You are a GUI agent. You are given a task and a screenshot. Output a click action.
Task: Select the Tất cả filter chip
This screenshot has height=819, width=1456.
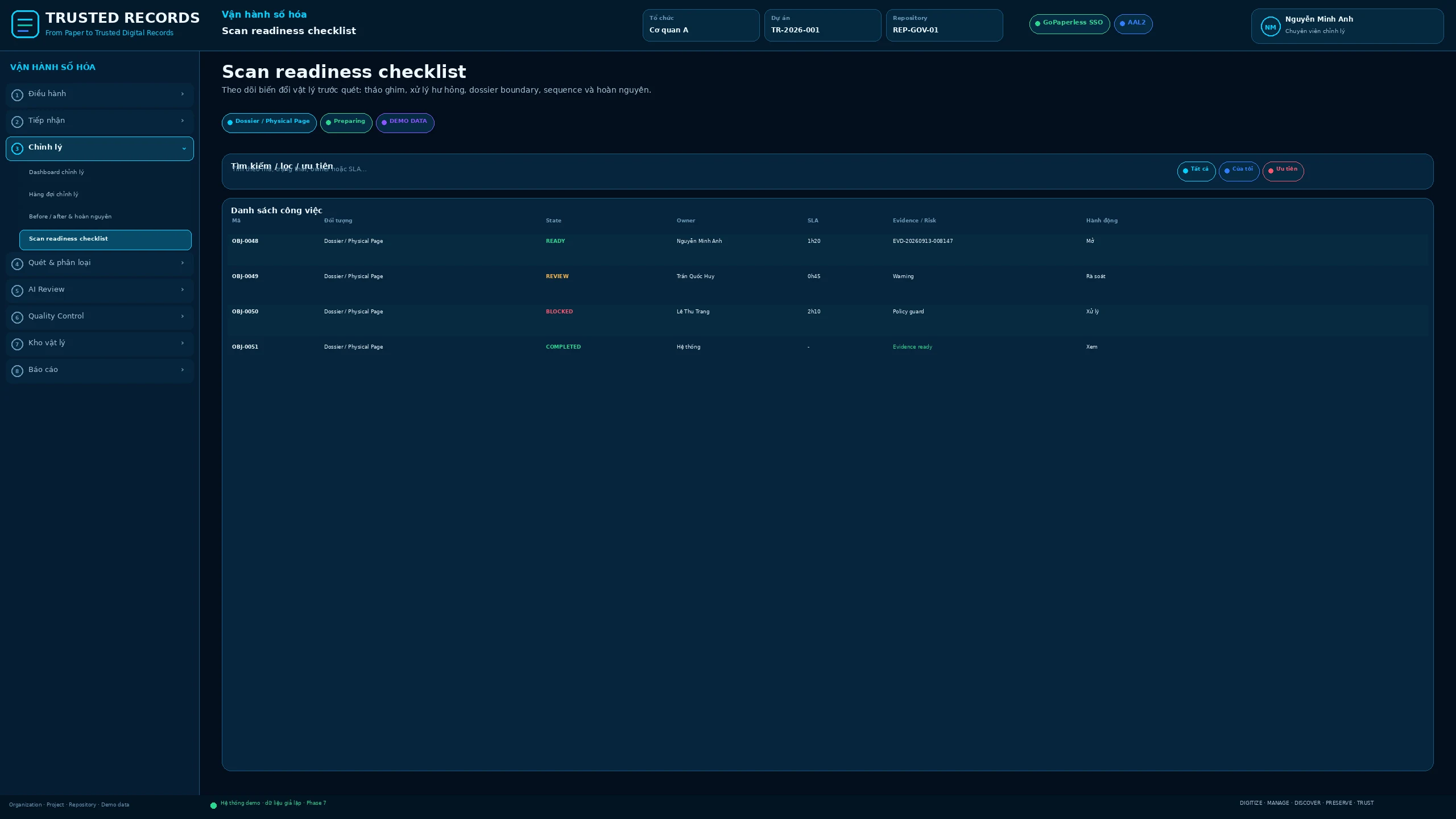(1196, 171)
